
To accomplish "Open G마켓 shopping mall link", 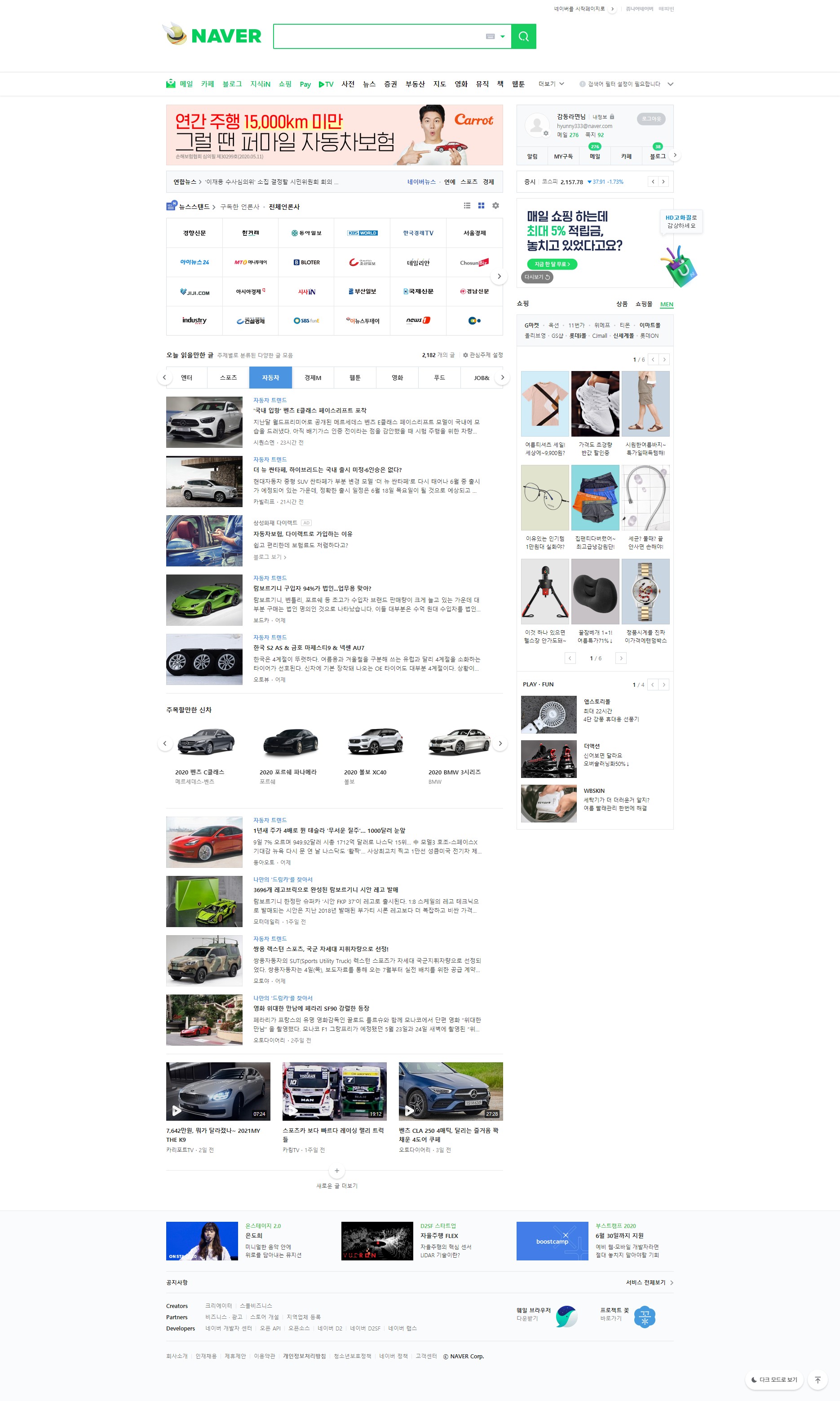I will tap(531, 325).
